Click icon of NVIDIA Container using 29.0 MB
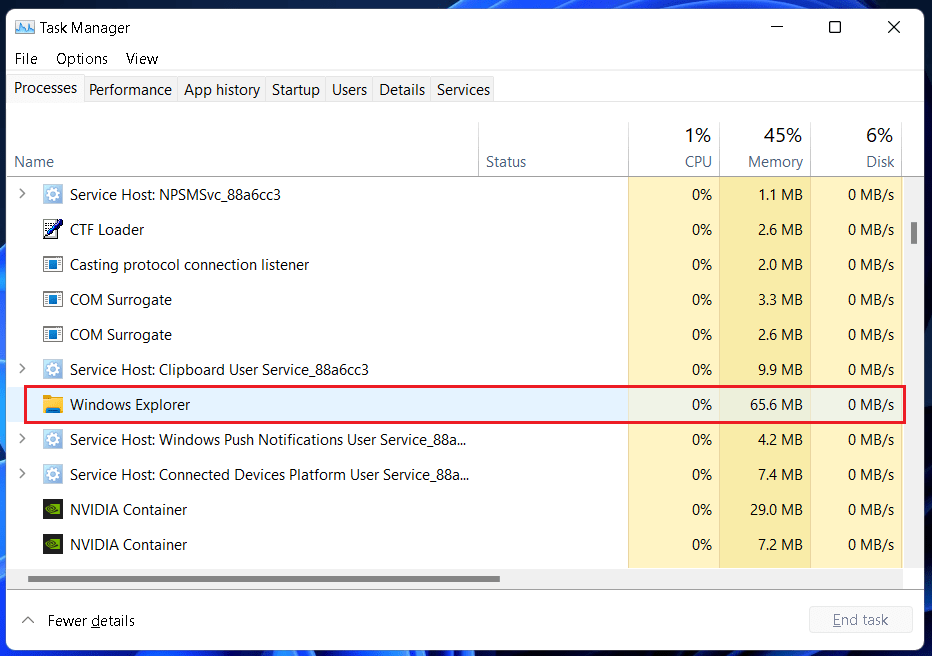 coord(53,509)
